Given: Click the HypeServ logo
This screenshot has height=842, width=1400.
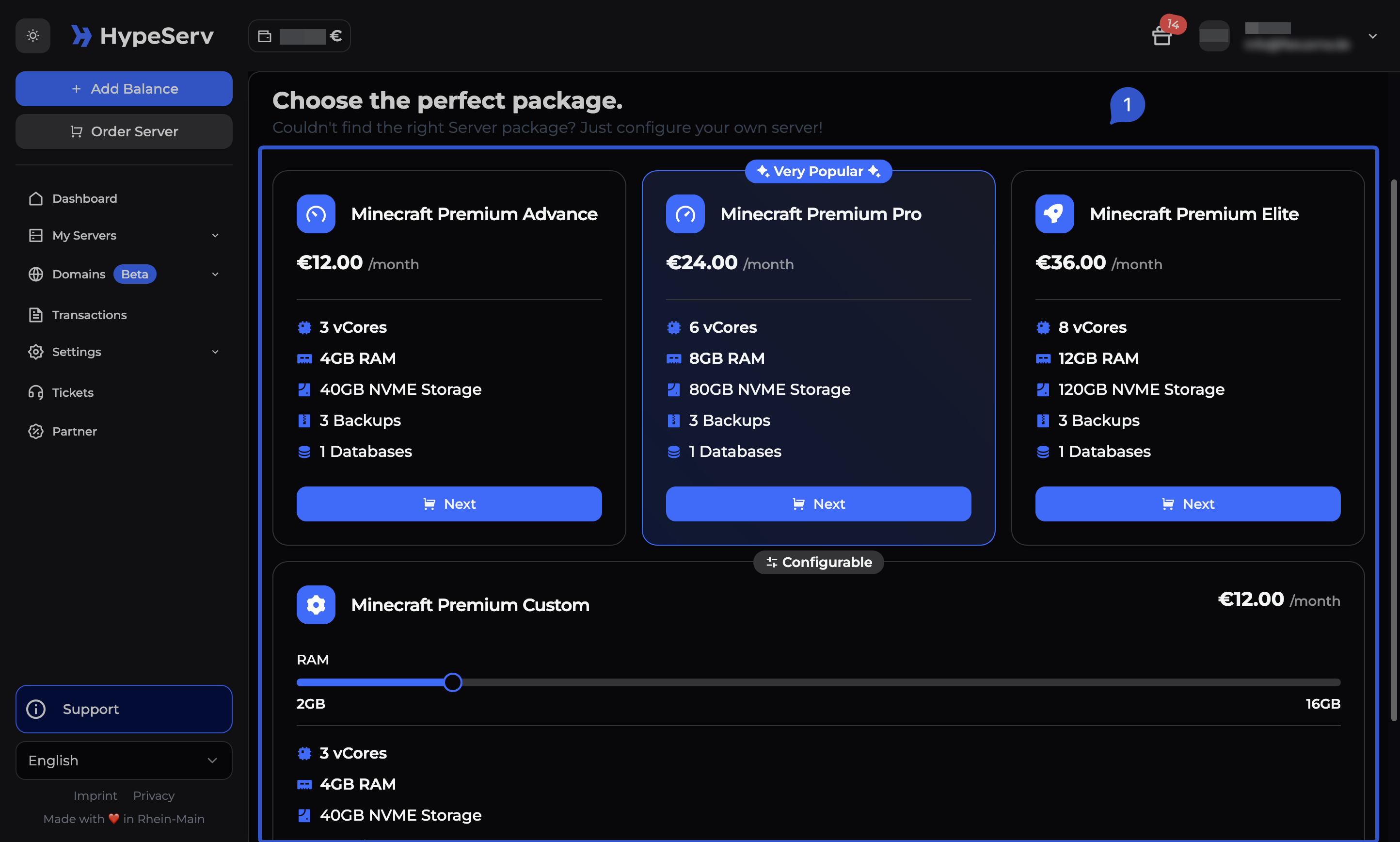Looking at the screenshot, I should (143, 35).
